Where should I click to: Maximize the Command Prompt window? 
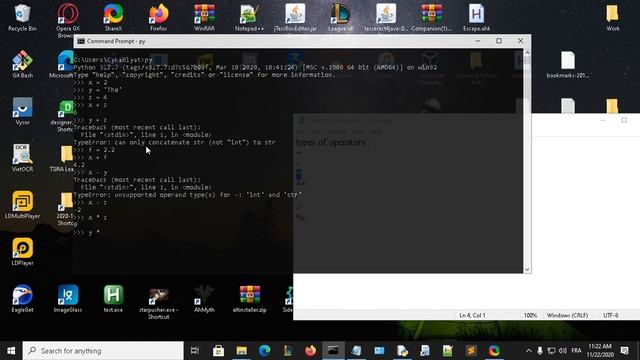[x=499, y=41]
